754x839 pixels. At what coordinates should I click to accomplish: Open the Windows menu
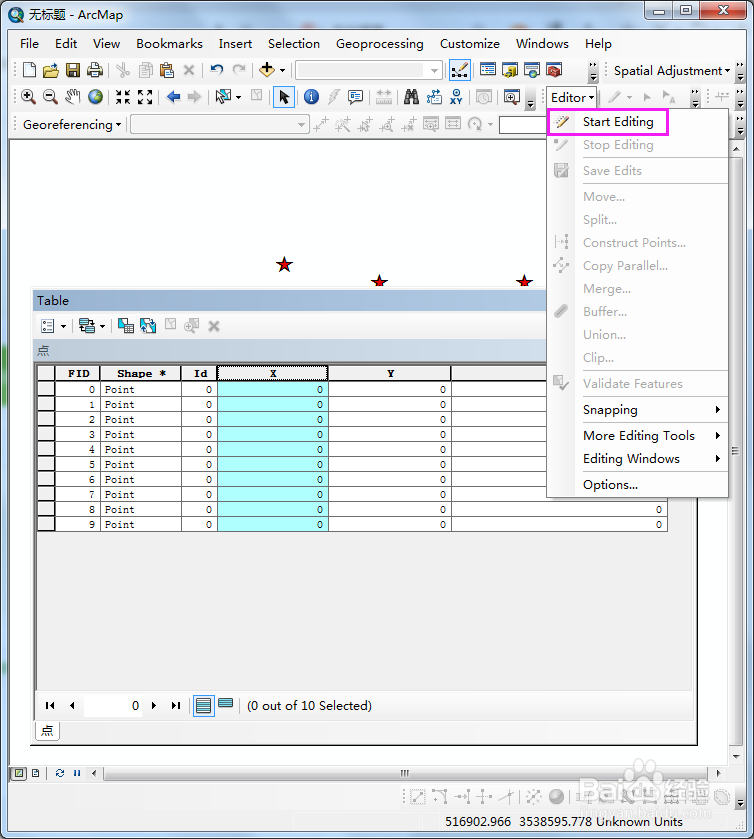542,44
